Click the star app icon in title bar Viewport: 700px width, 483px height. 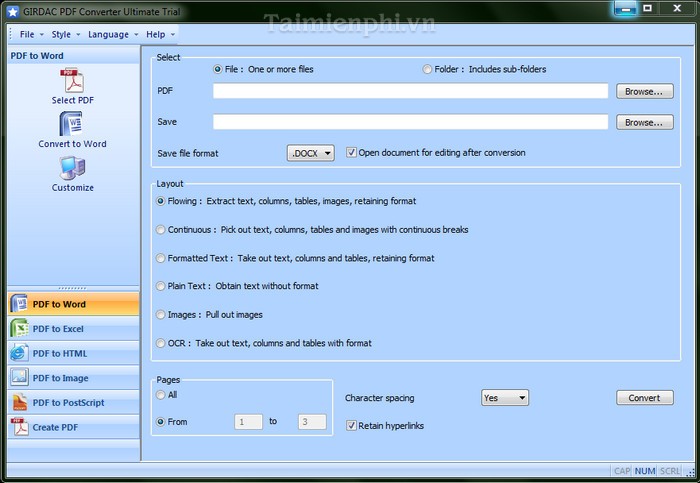12,12
